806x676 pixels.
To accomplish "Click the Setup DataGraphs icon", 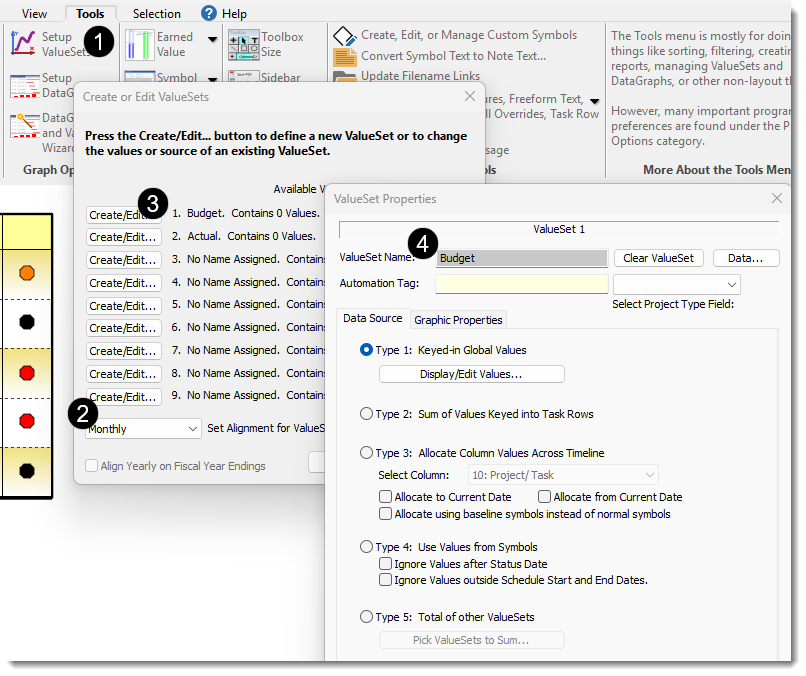I will click(24, 85).
